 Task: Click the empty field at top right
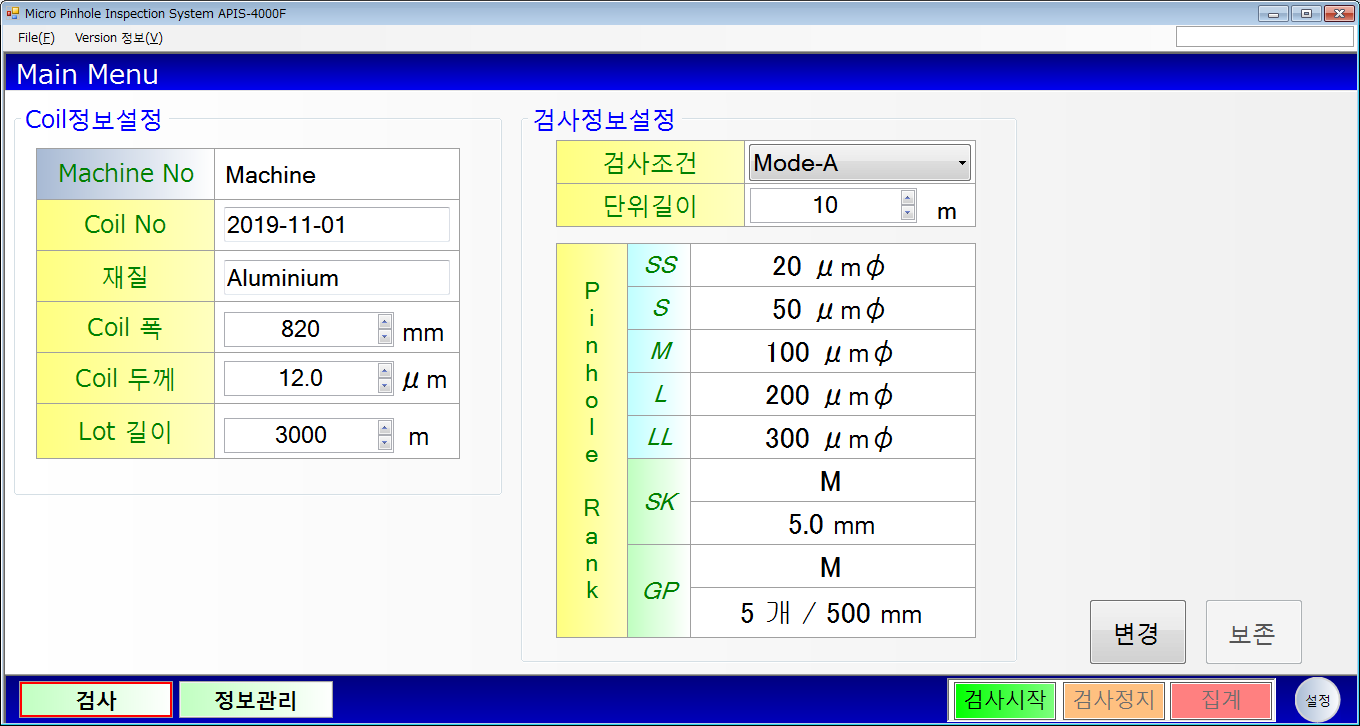[x=1264, y=37]
